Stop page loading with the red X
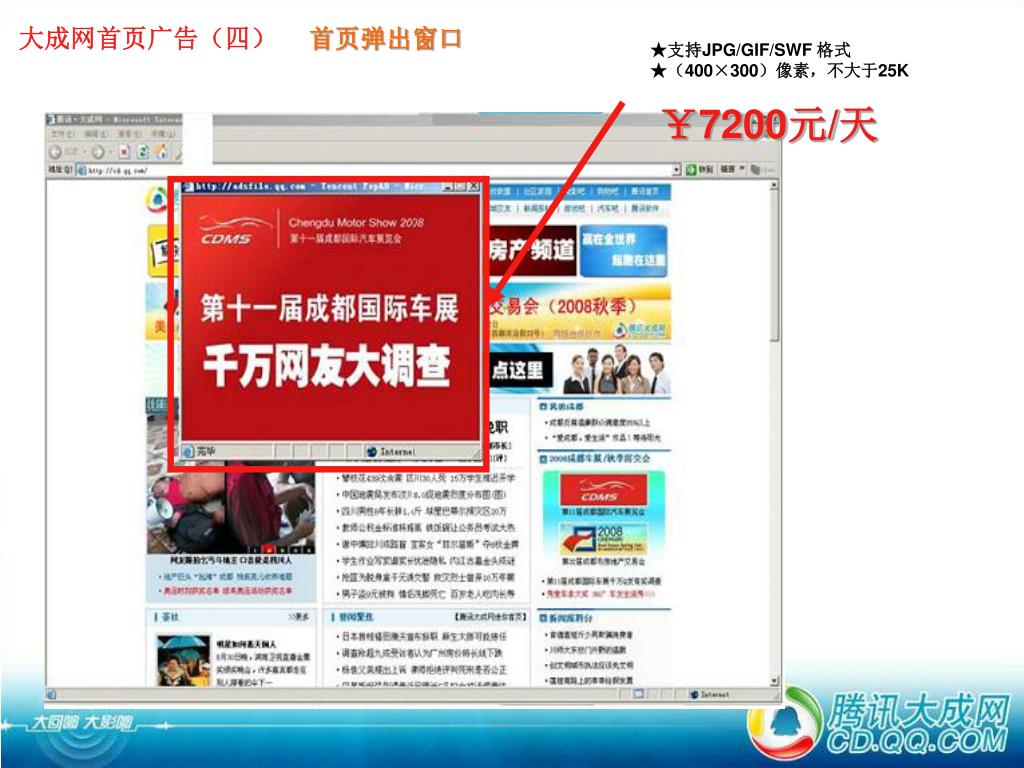Image resolution: width=1024 pixels, height=768 pixels. pos(124,152)
